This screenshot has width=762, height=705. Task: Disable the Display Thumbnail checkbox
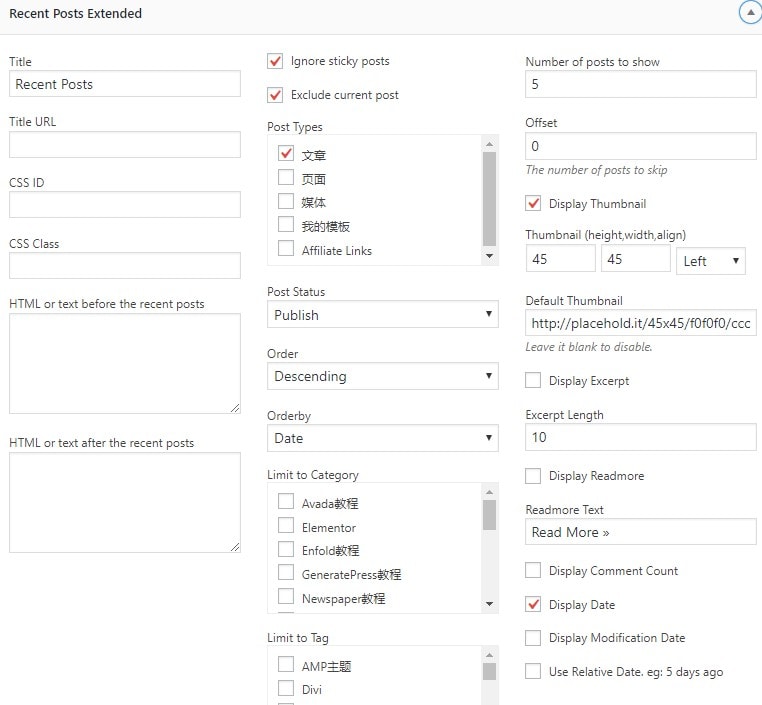point(533,204)
